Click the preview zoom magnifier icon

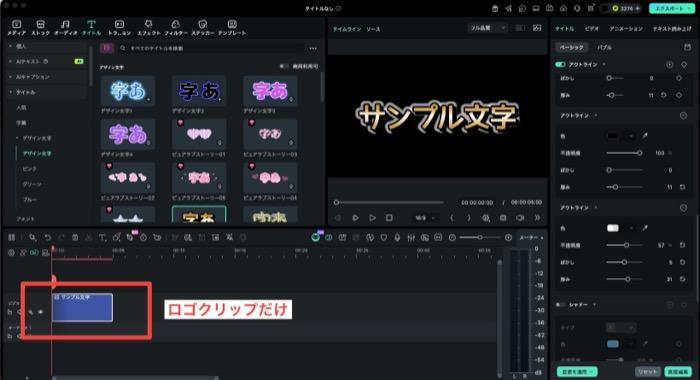(486, 218)
